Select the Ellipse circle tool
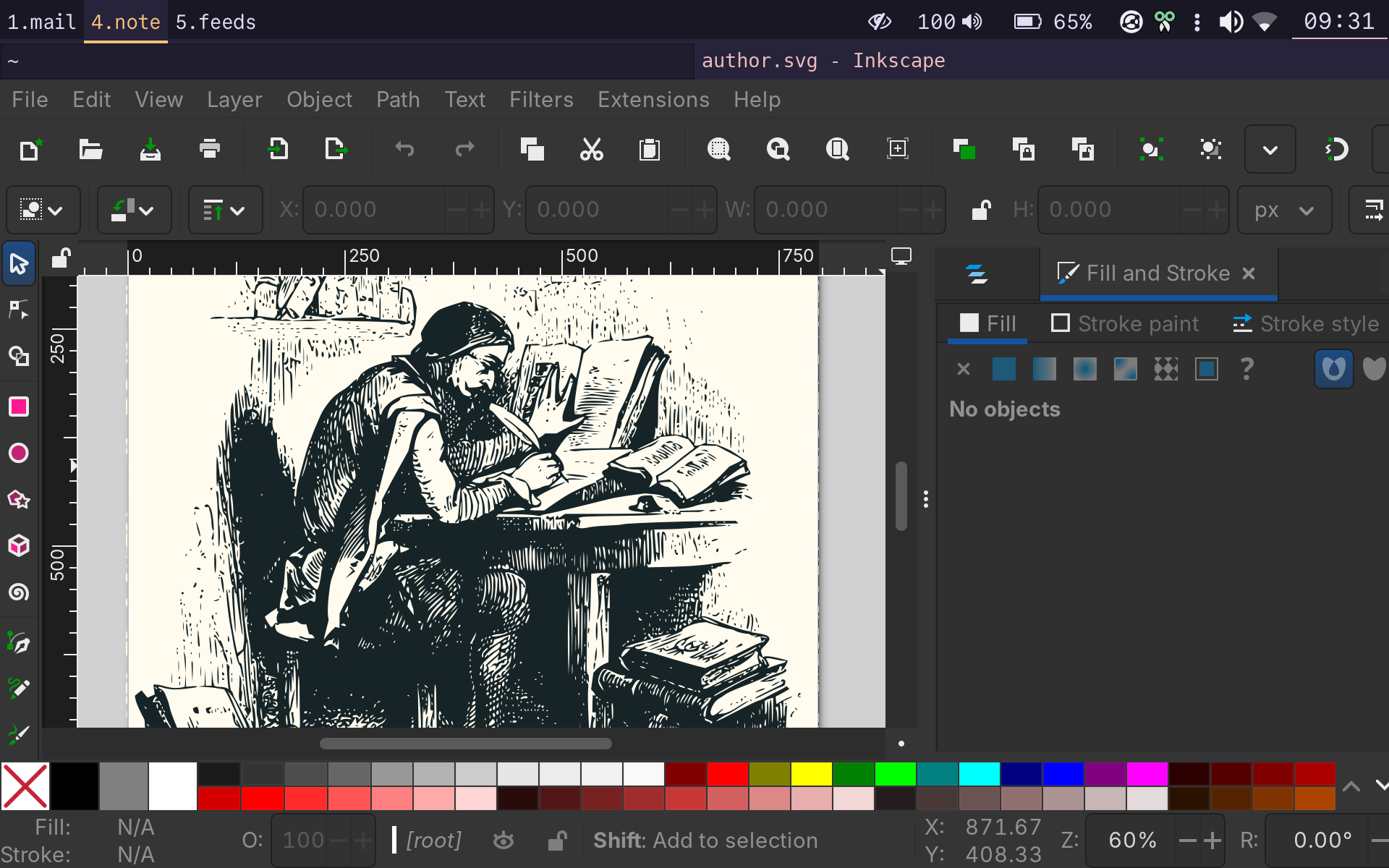The width and height of the screenshot is (1389, 868). (x=19, y=453)
